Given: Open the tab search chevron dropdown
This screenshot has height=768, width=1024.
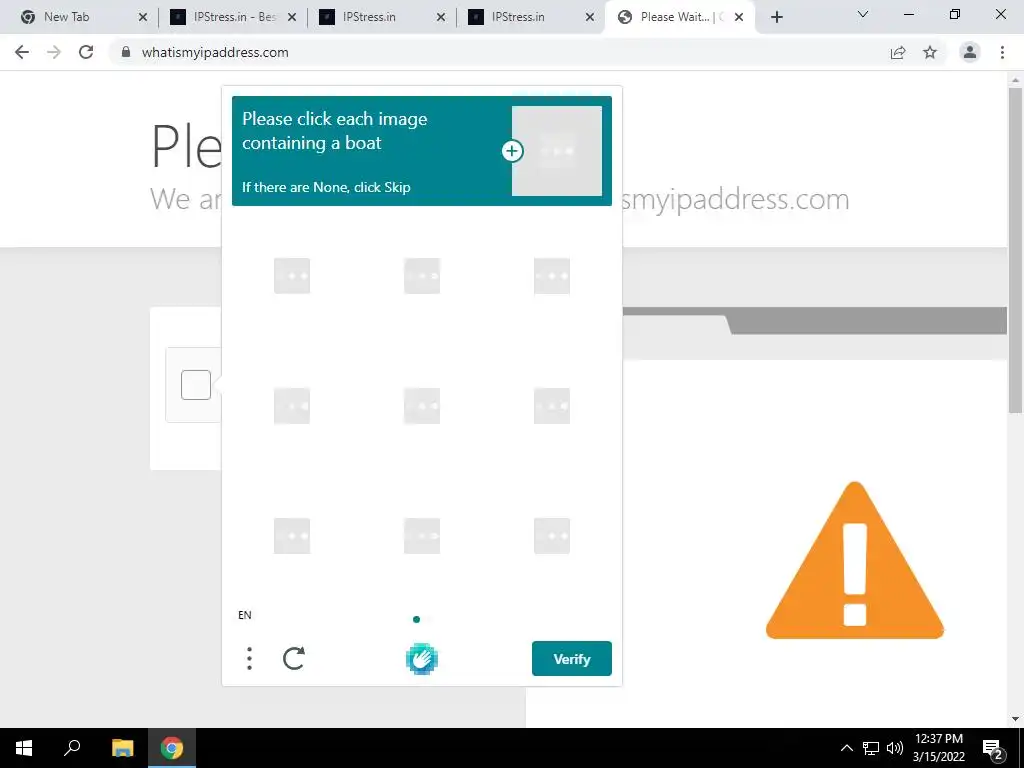Looking at the screenshot, I should (x=863, y=14).
